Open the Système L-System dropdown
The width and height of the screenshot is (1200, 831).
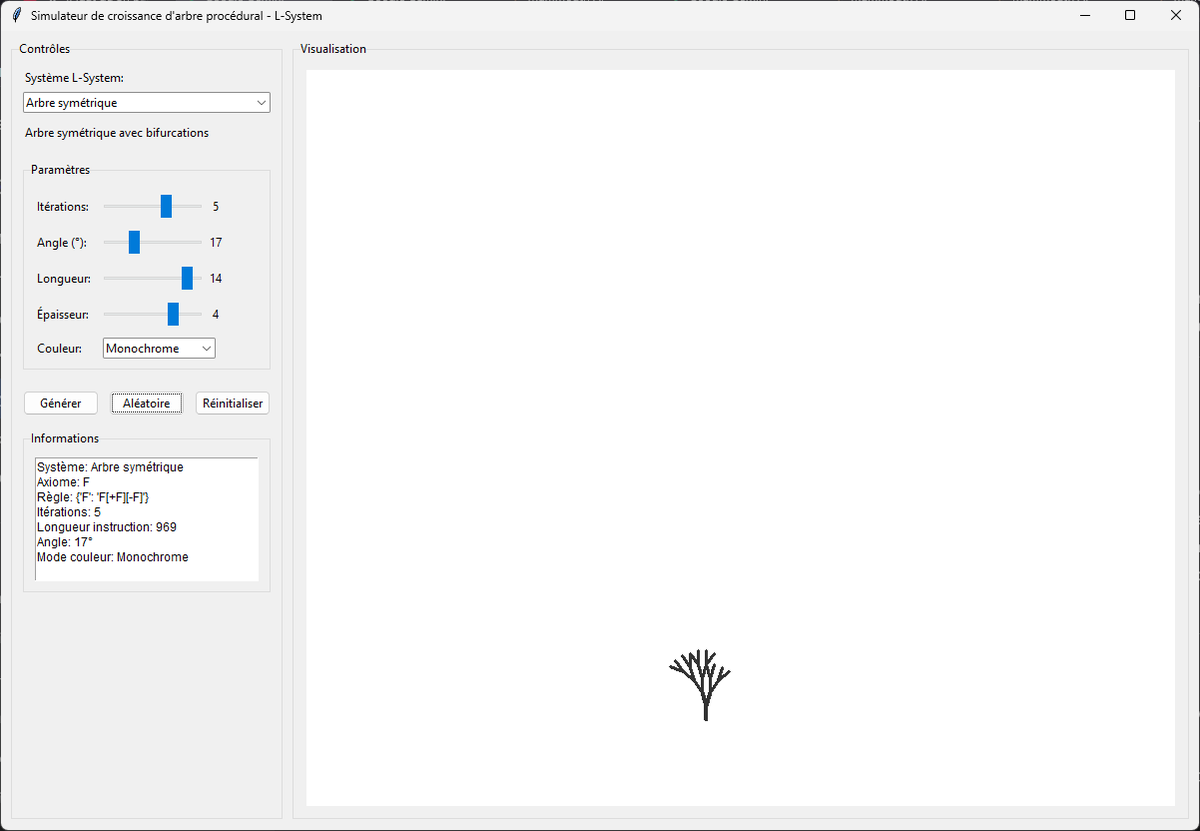pyautogui.click(x=146, y=102)
